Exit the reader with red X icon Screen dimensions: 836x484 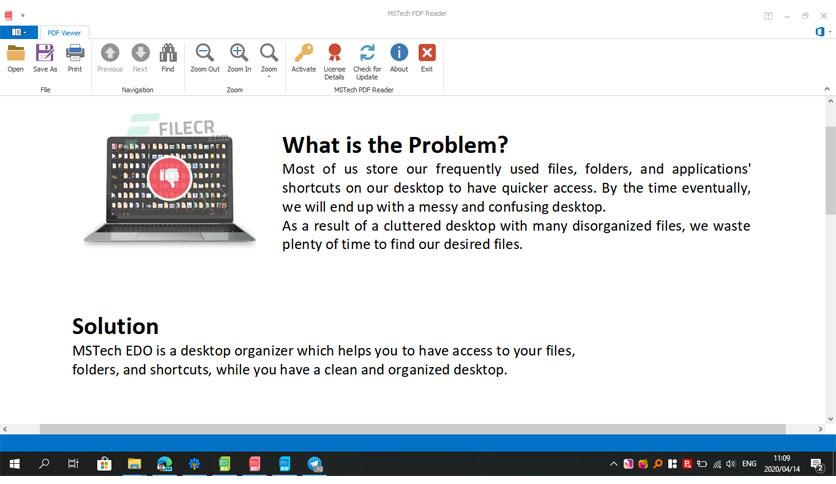pos(427,58)
